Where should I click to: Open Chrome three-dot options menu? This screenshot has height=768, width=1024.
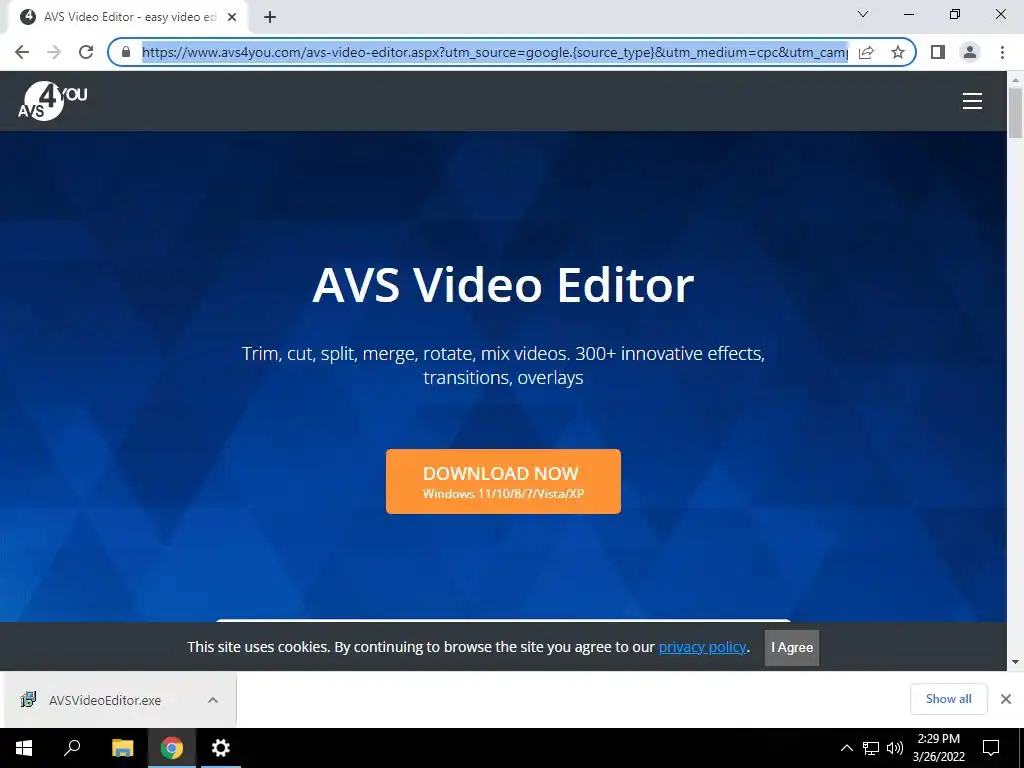(x=1002, y=52)
